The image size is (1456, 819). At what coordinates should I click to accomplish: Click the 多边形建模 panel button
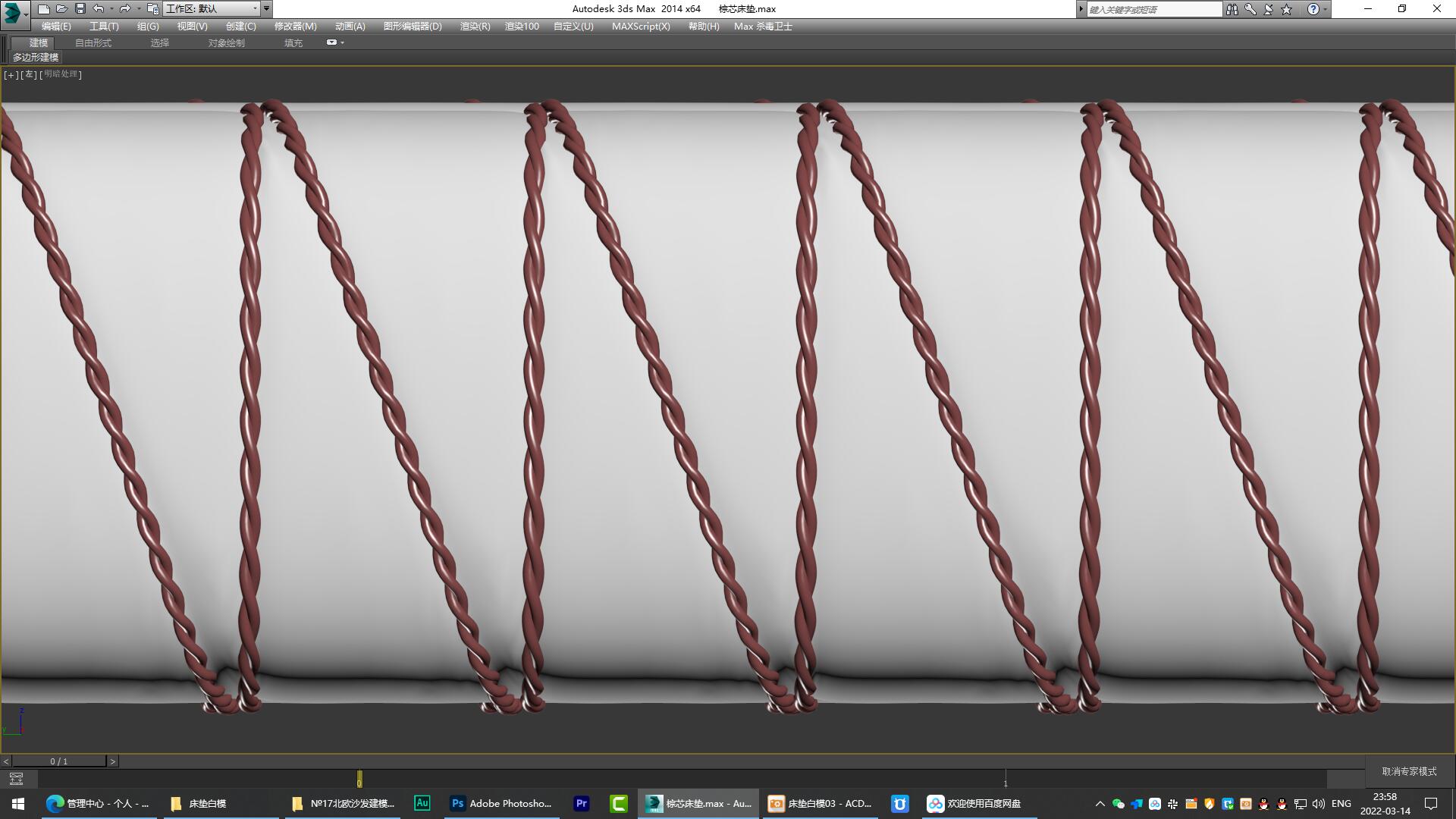pos(36,57)
